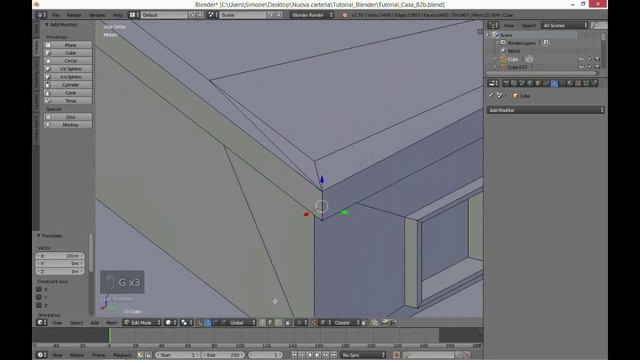Open the 3D viewport View menu
Viewport: 640px width, 360px height.
[x=57, y=322]
